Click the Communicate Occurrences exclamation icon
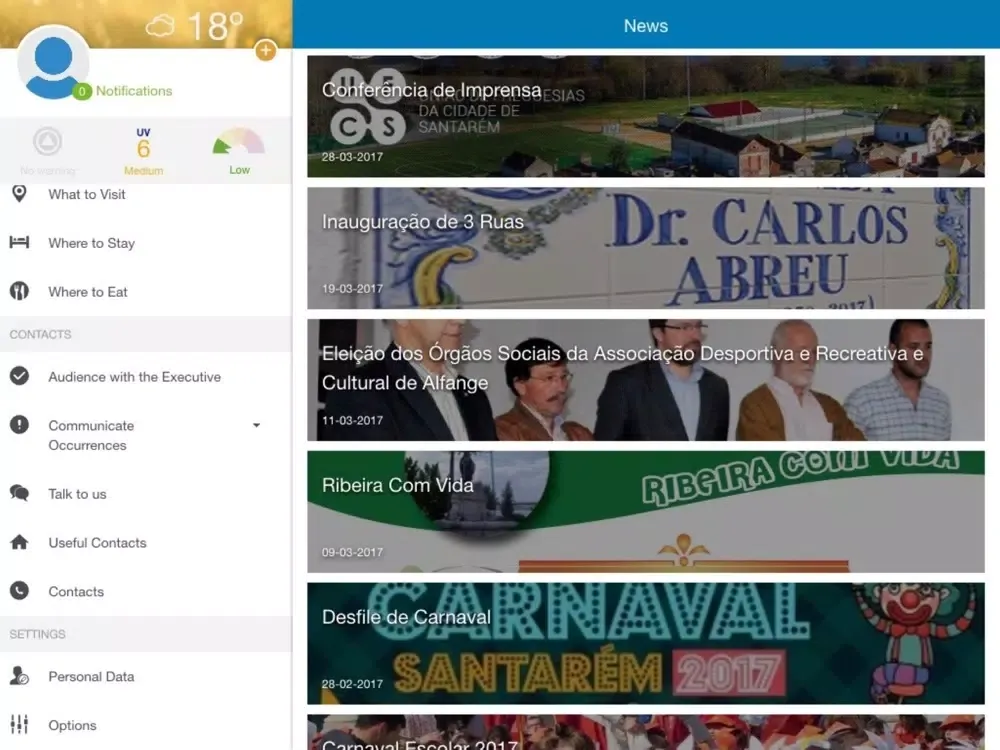The height and width of the screenshot is (750, 1000). 19,424
